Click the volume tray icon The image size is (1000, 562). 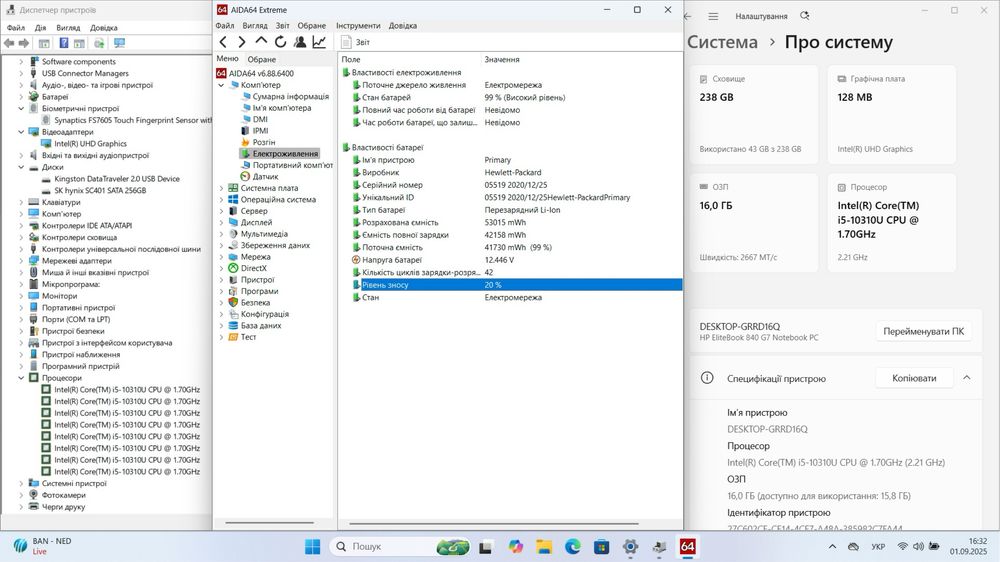point(918,547)
